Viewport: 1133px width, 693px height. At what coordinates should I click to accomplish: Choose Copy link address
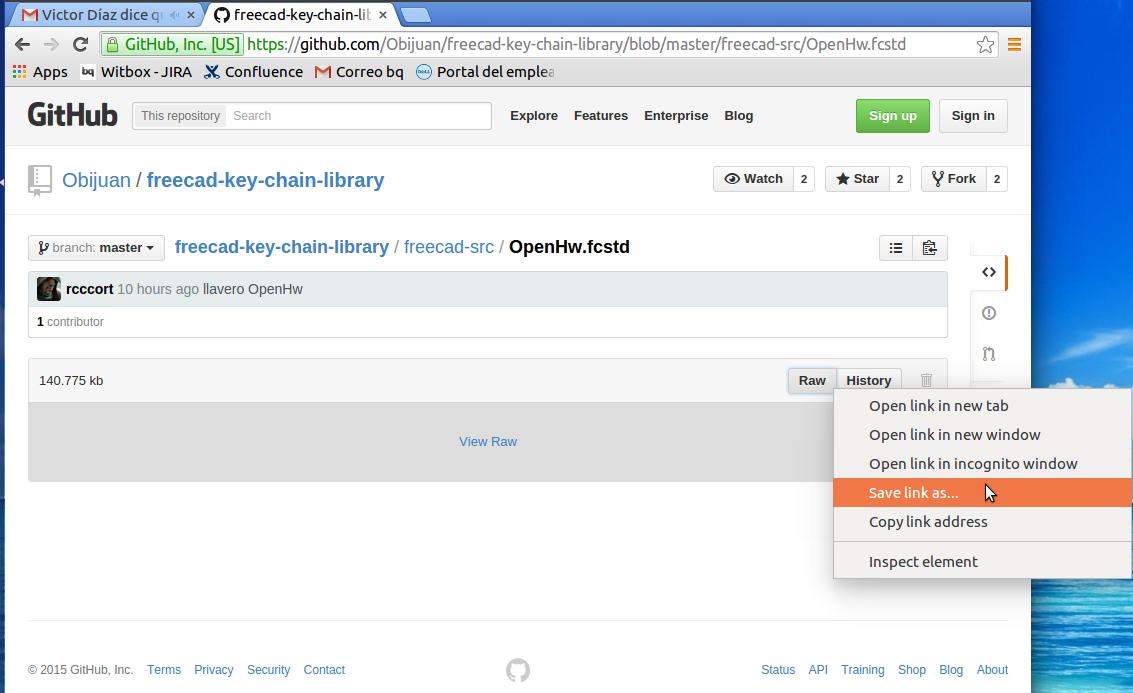tap(982, 522)
